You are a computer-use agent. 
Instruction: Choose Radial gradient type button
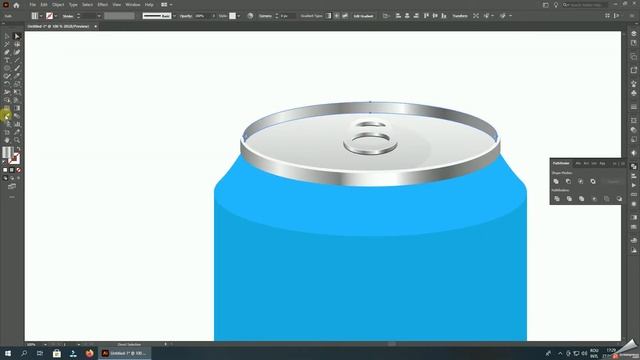[x=337, y=16]
